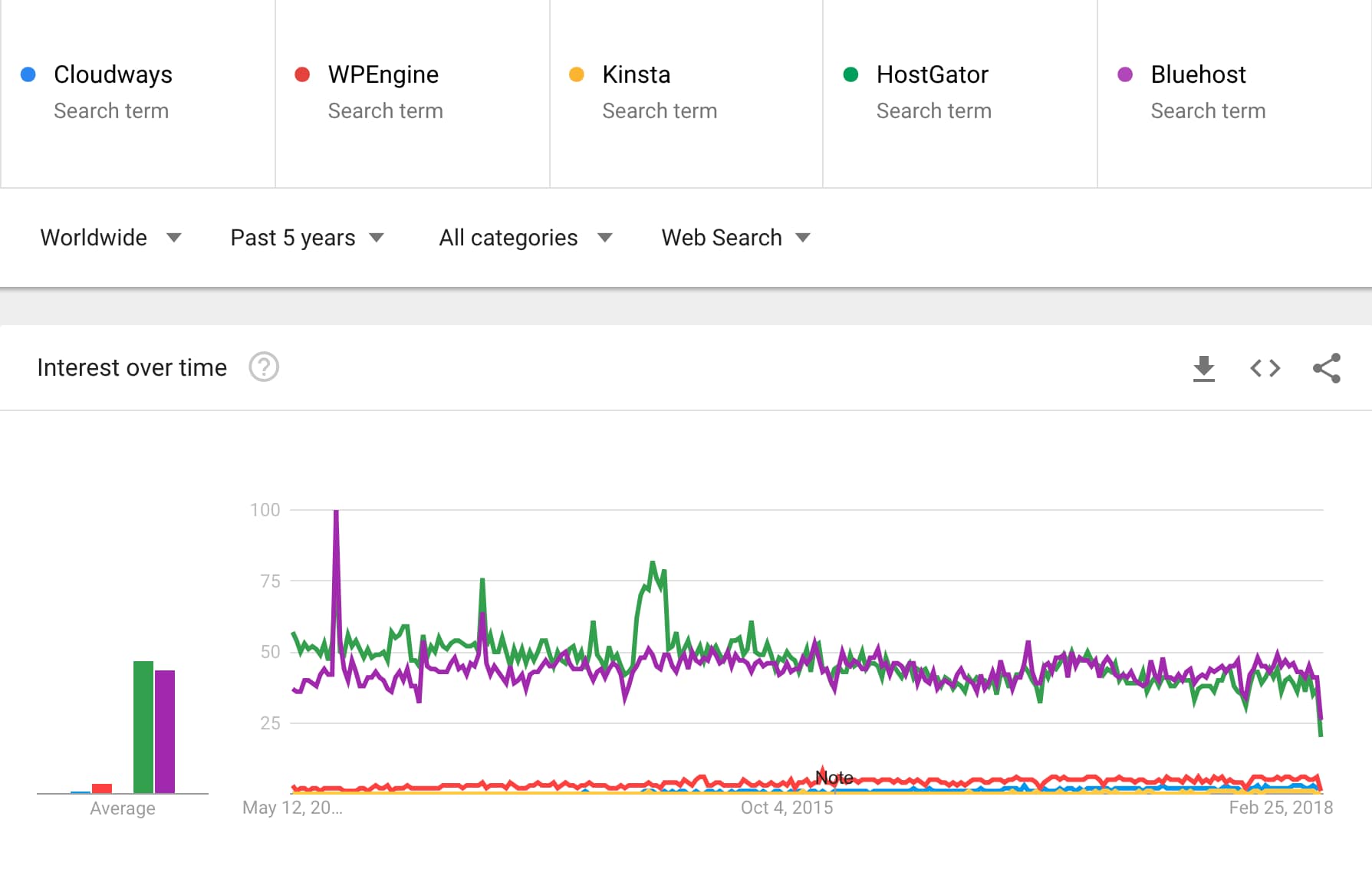Click the embed chart icon
The image size is (1372, 869).
coord(1264,367)
